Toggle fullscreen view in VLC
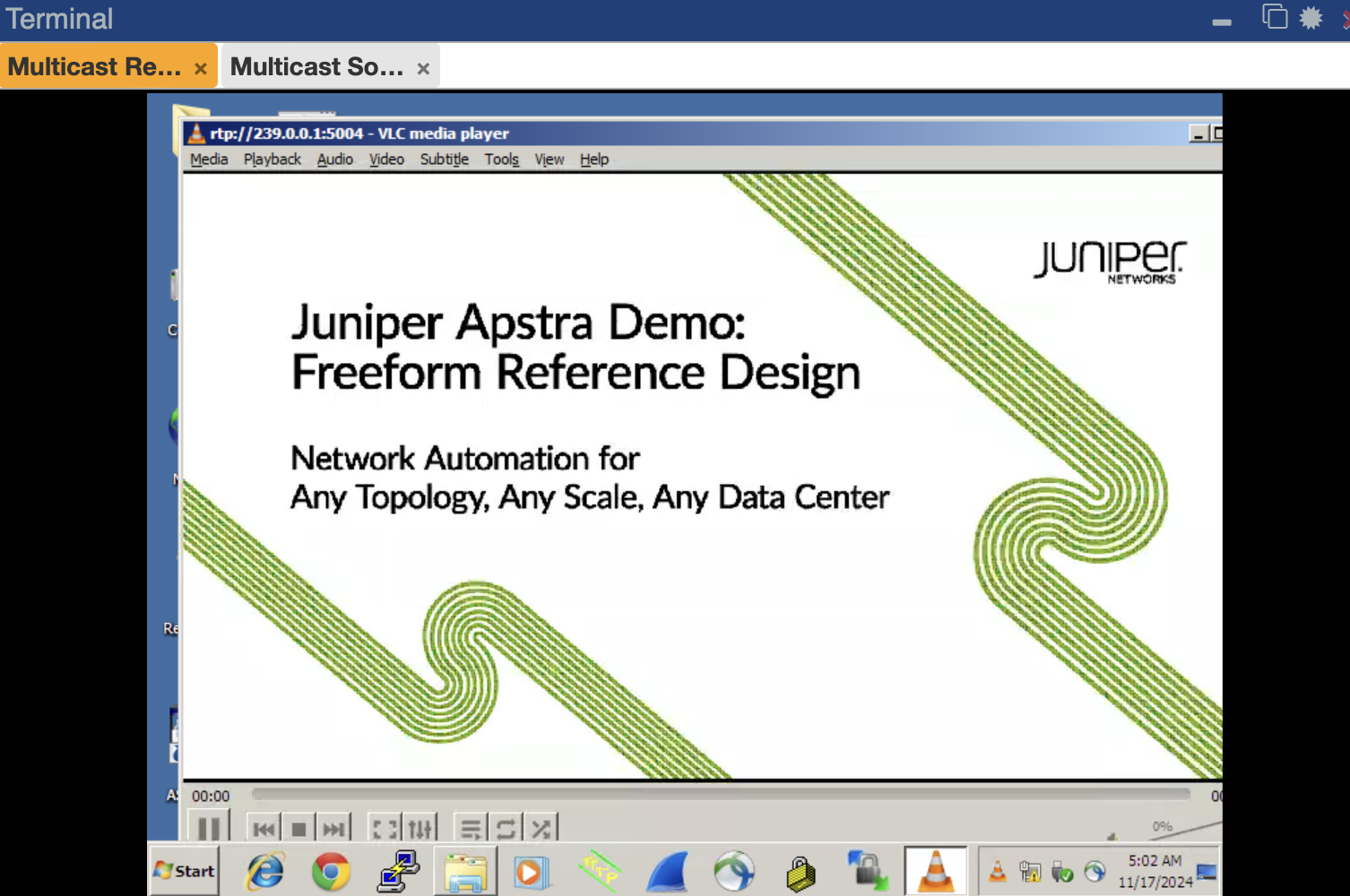 click(384, 827)
